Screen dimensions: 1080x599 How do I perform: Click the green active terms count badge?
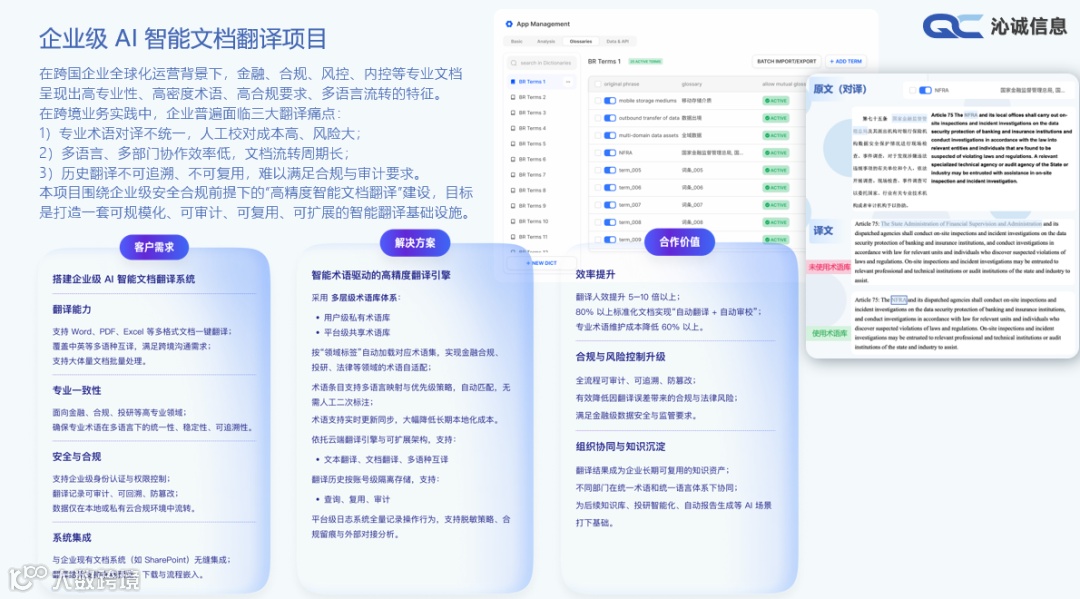645,61
